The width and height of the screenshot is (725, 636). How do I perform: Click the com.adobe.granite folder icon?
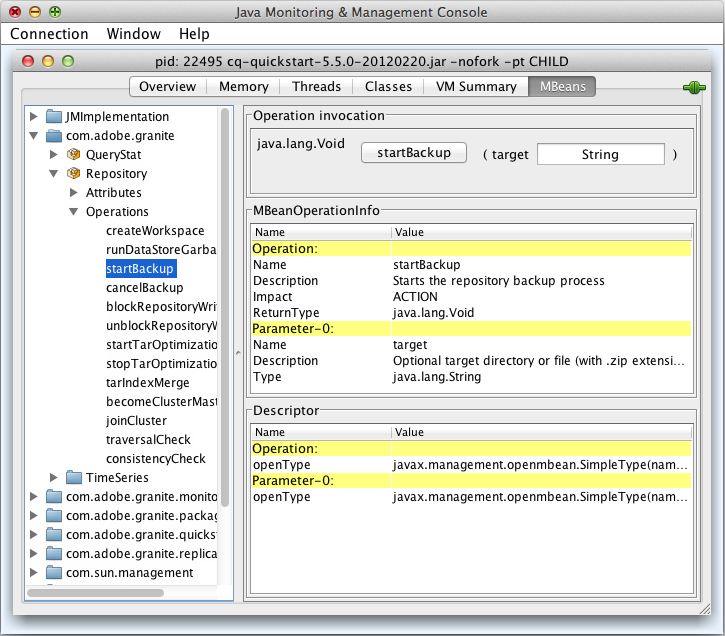54,135
